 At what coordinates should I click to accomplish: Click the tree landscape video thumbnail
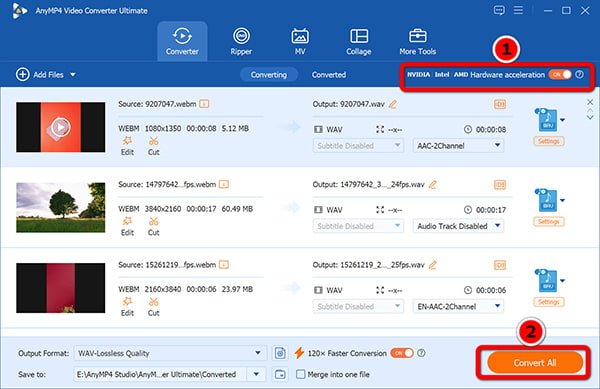(60, 207)
